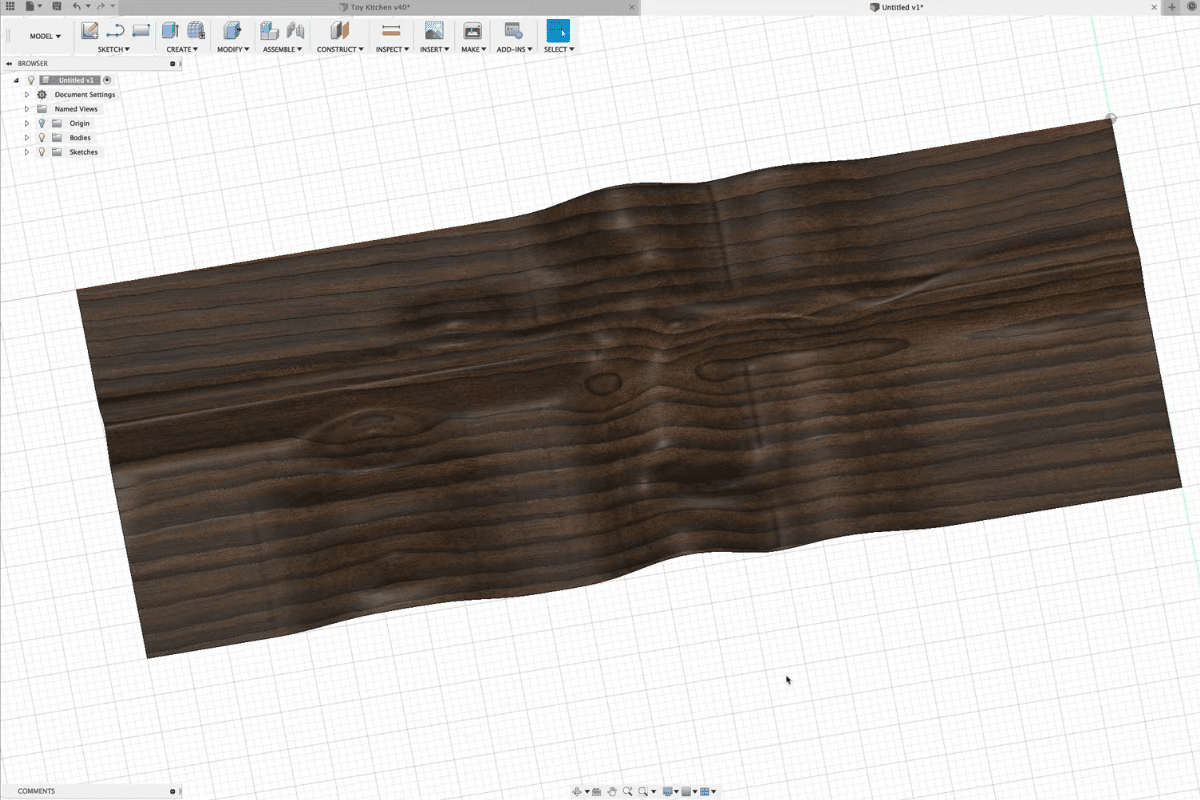Click the Measure icon above Inspect

(391, 30)
